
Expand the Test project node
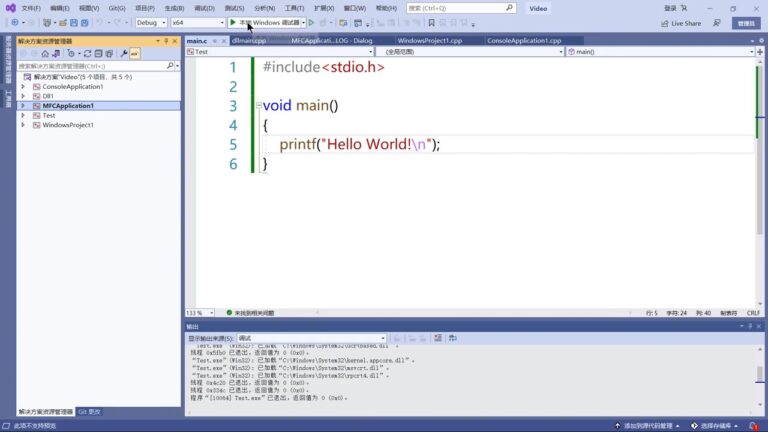coord(23,116)
